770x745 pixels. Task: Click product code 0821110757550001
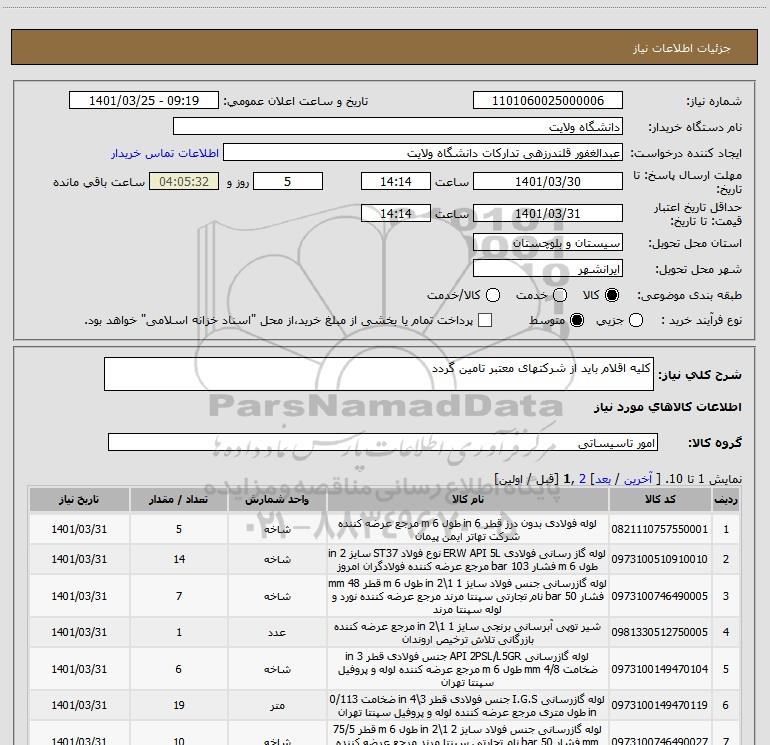coord(660,529)
